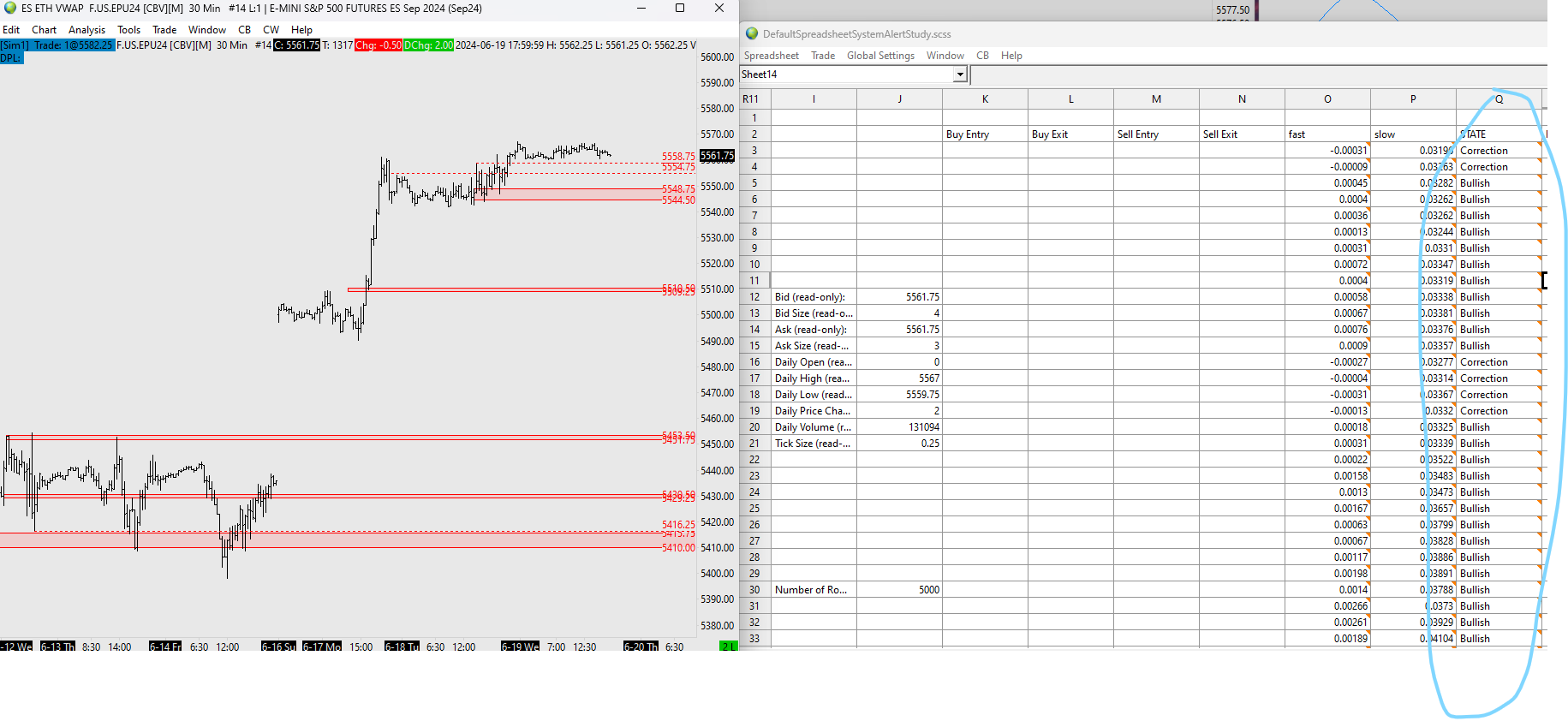Select the 'slow' header cell
1568x721 pixels.
click(x=1413, y=134)
